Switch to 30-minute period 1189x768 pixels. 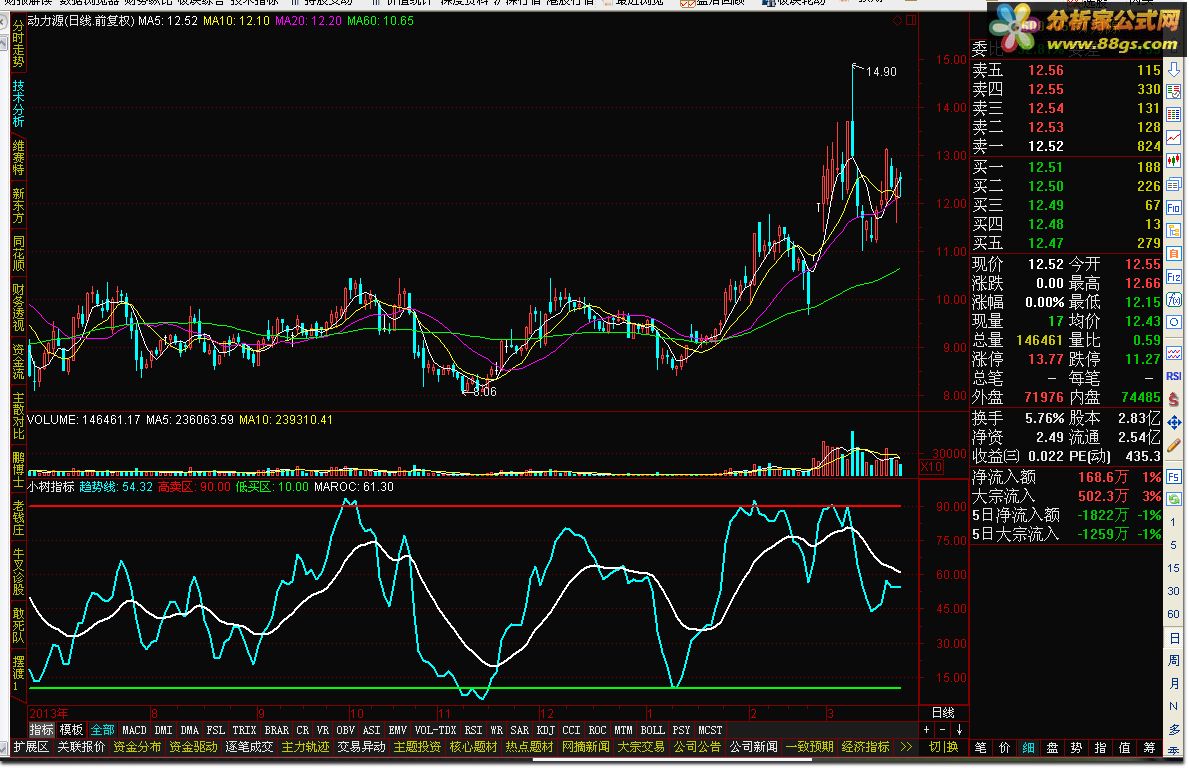click(1174, 591)
